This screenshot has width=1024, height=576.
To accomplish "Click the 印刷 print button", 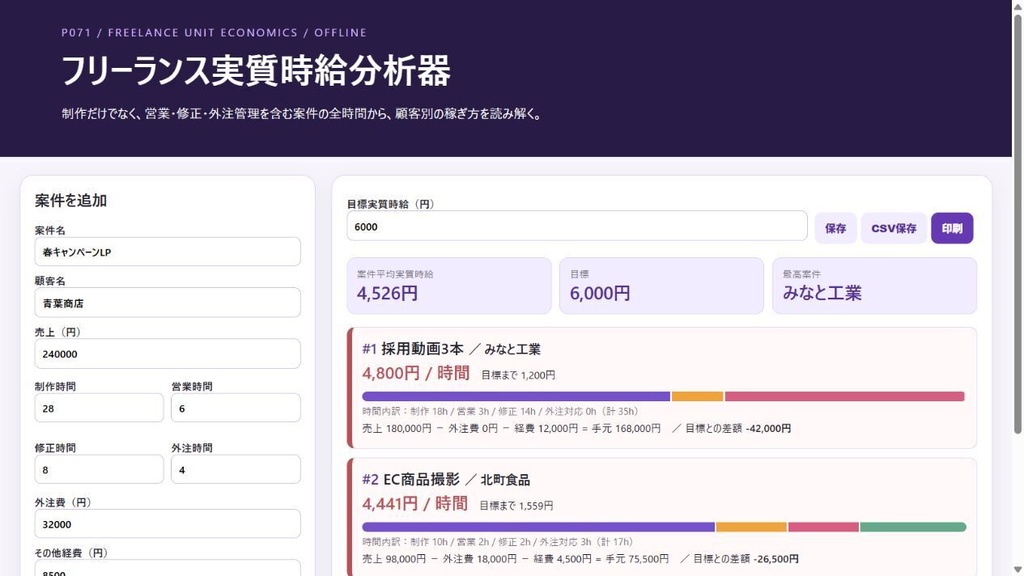I will (952, 228).
